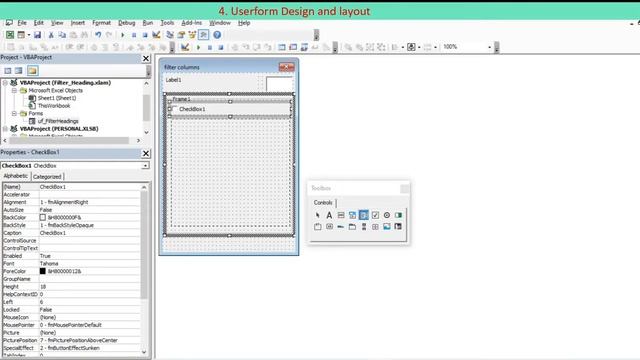Choose the Label control in Toolbox
Viewport: 640px width, 360px height.
[x=329, y=215]
